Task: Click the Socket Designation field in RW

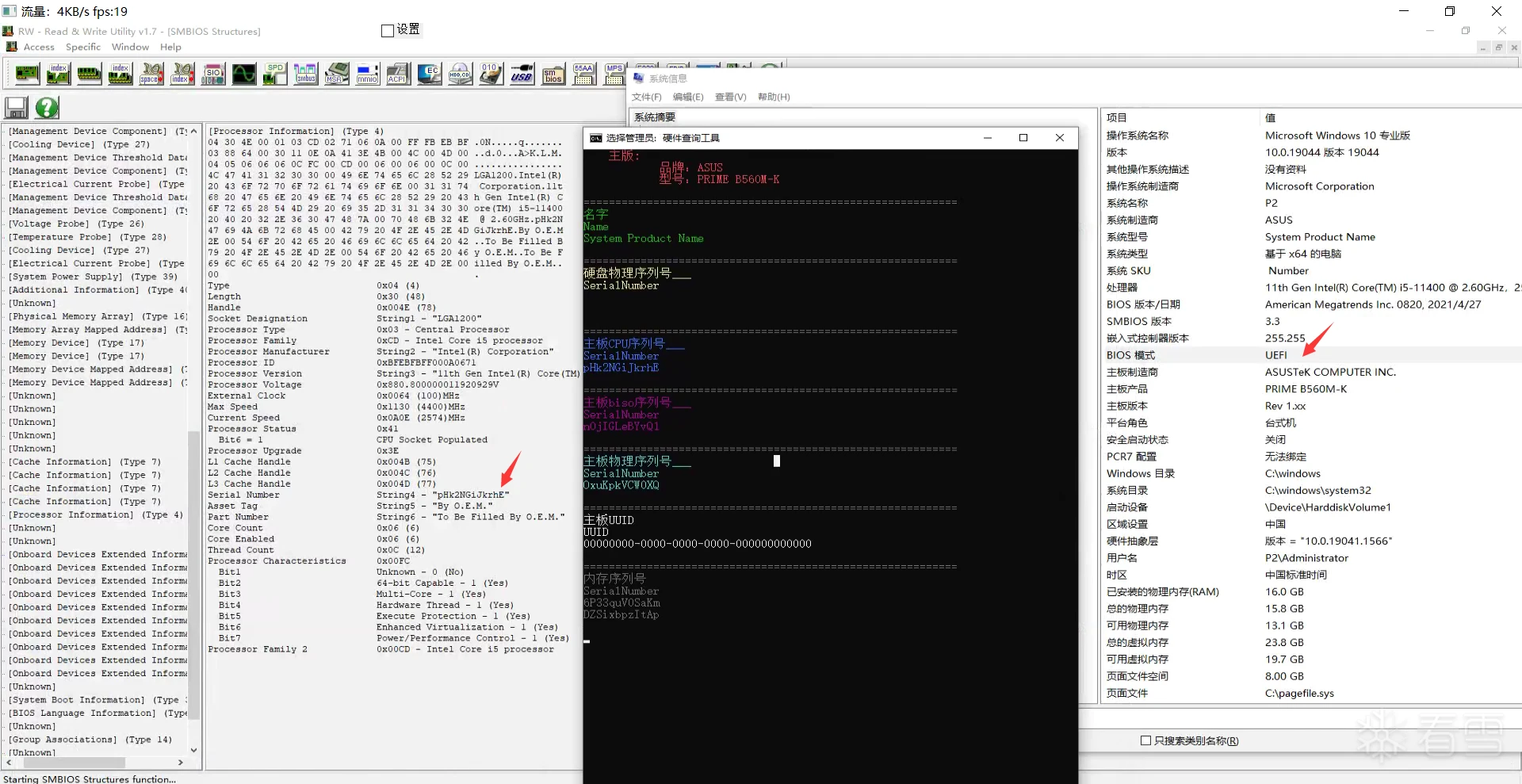Action: (x=258, y=319)
